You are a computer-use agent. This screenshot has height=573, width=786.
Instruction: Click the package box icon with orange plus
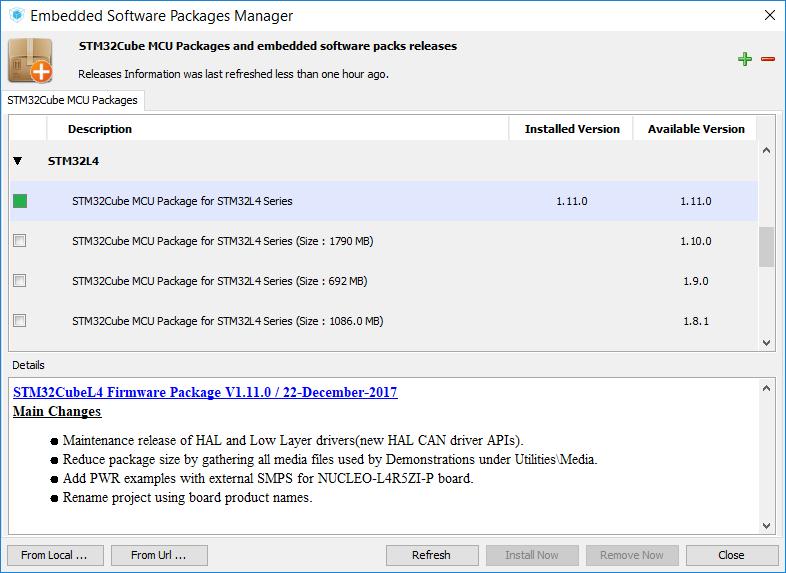(31, 61)
